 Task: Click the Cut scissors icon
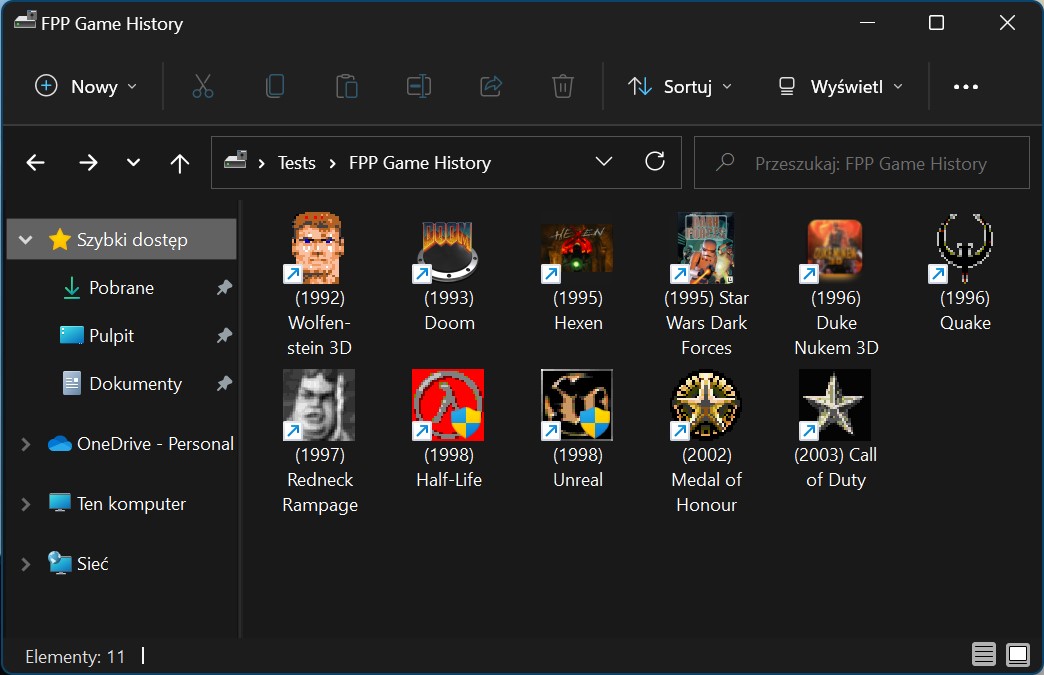pos(203,87)
